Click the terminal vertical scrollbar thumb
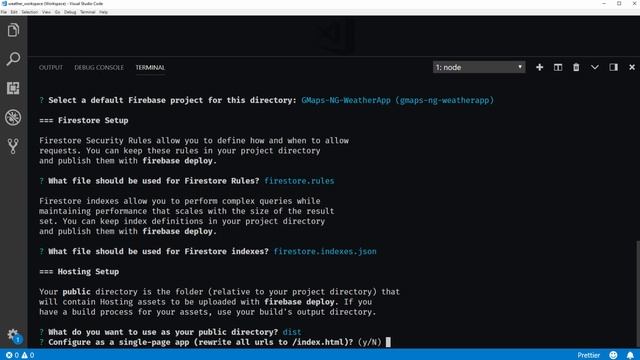640x360 pixels. 638,294
